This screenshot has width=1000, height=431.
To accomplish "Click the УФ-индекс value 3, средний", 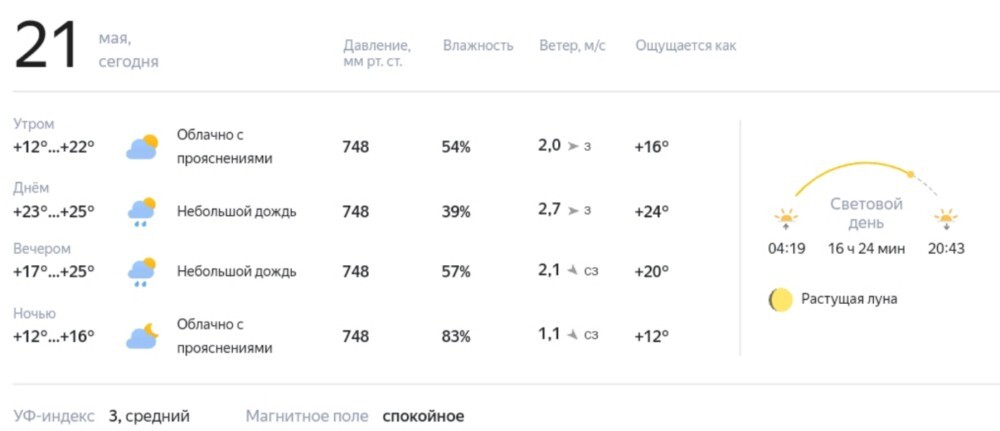I will coord(149,417).
